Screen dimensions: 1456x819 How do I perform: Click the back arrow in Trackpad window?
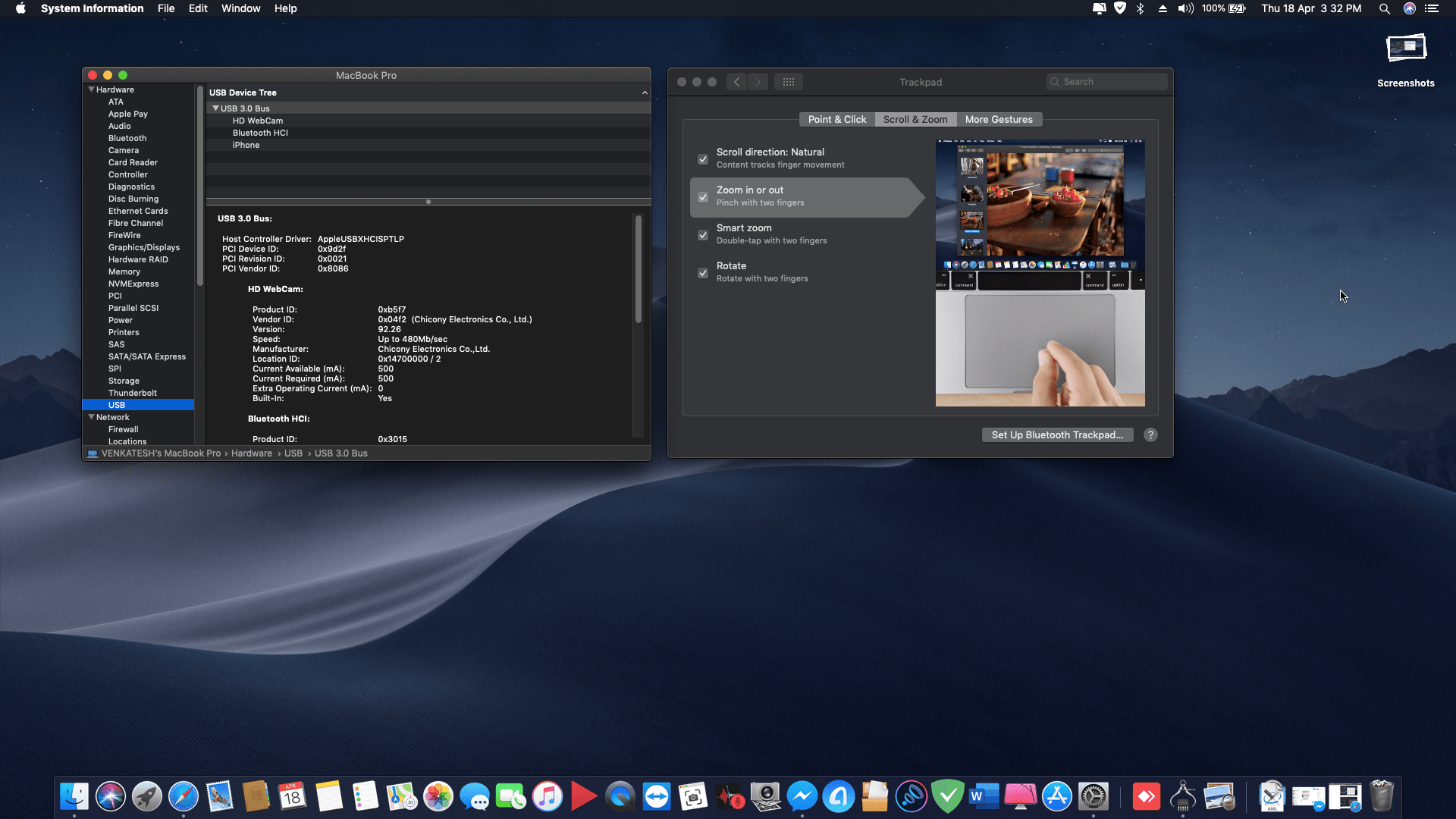736,82
